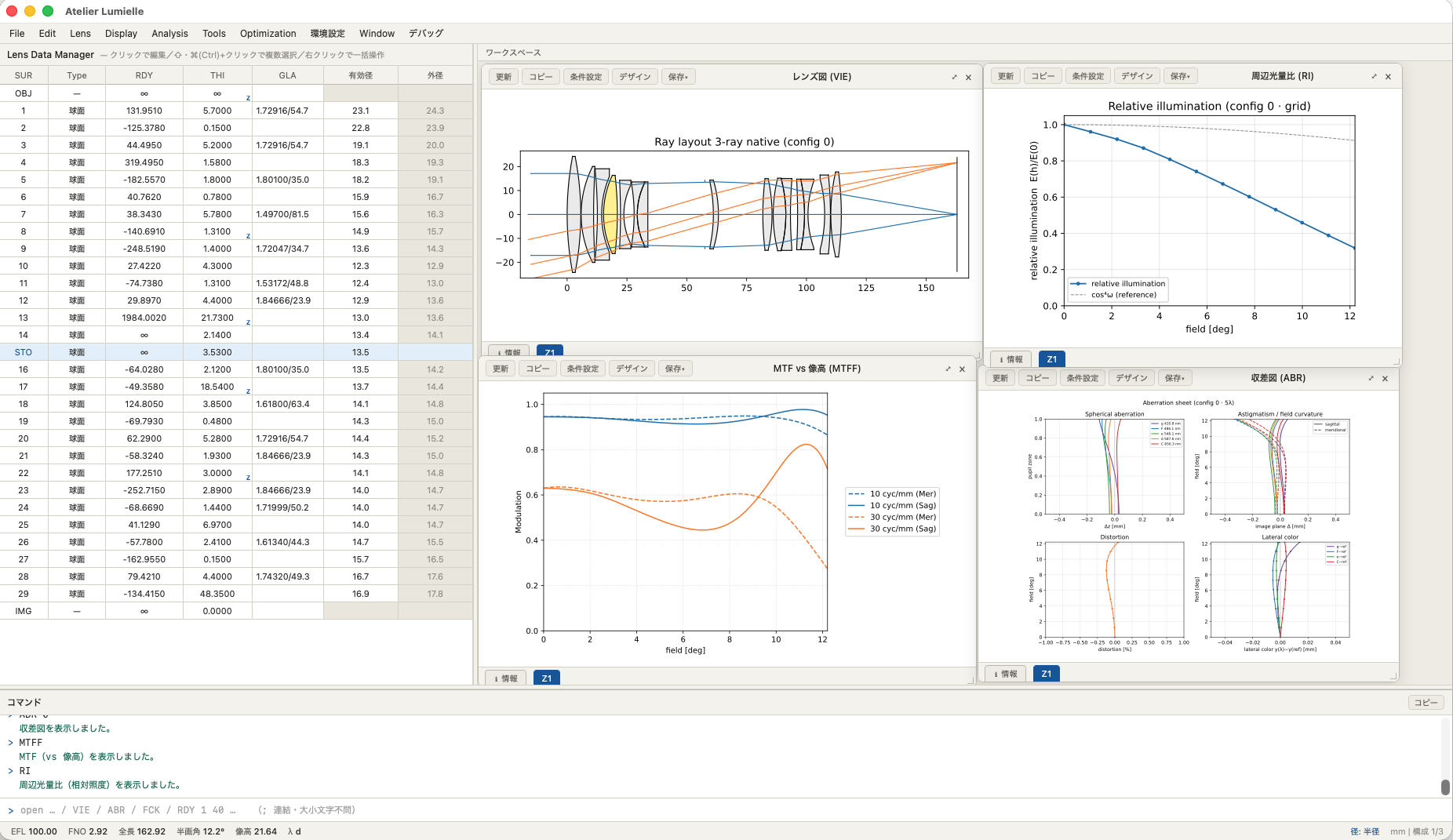This screenshot has height=840, width=1453.
Task: Maximize the 周辺光量比 (RI) panel
Action: click(x=1374, y=76)
